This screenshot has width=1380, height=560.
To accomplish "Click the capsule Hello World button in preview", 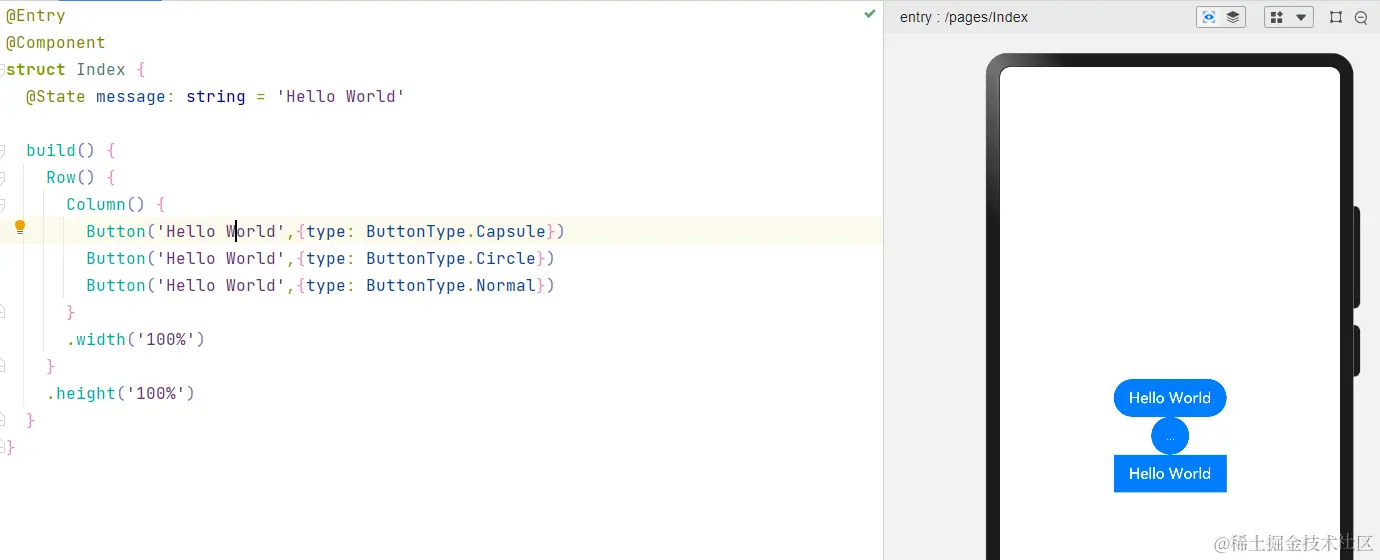I will [1169, 398].
